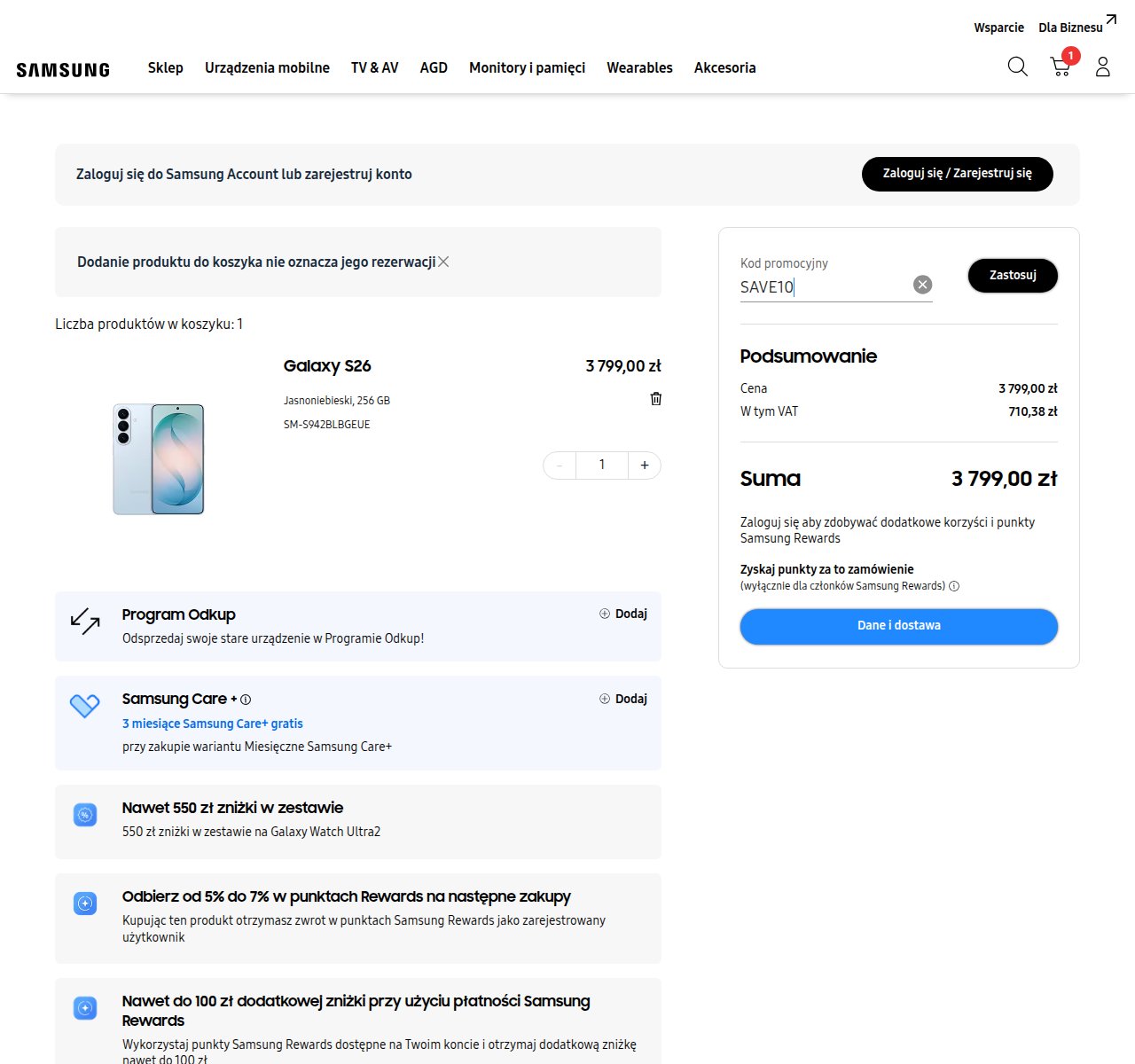Click the 100 zł Rewards discount icon
The height and width of the screenshot is (1064, 1135).
coord(85,1008)
